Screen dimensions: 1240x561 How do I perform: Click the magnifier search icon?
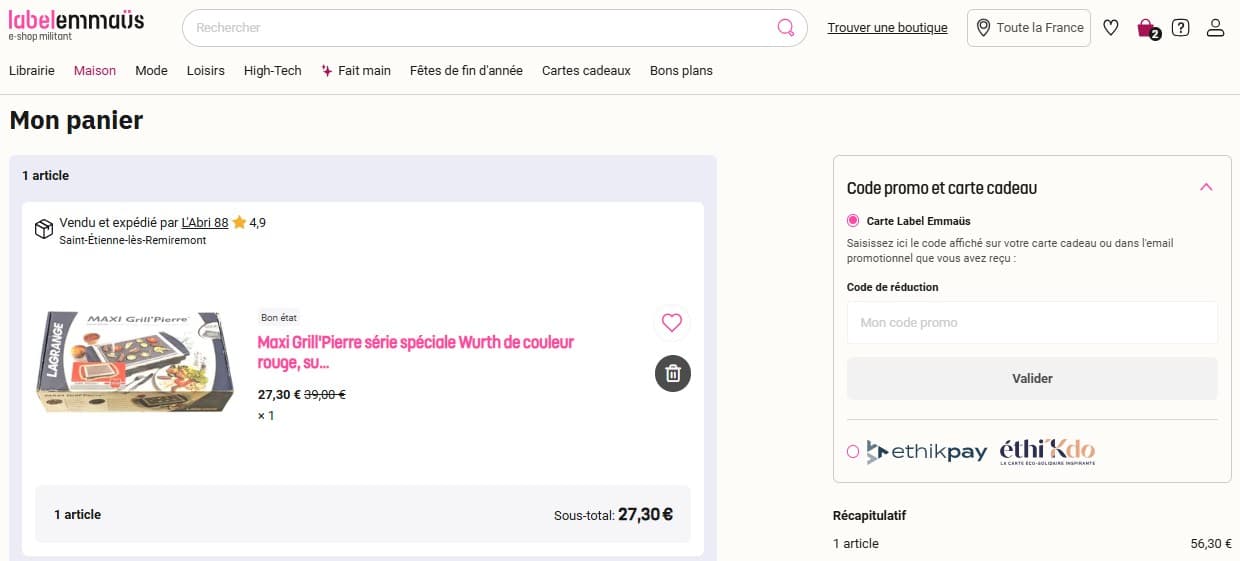pos(786,27)
